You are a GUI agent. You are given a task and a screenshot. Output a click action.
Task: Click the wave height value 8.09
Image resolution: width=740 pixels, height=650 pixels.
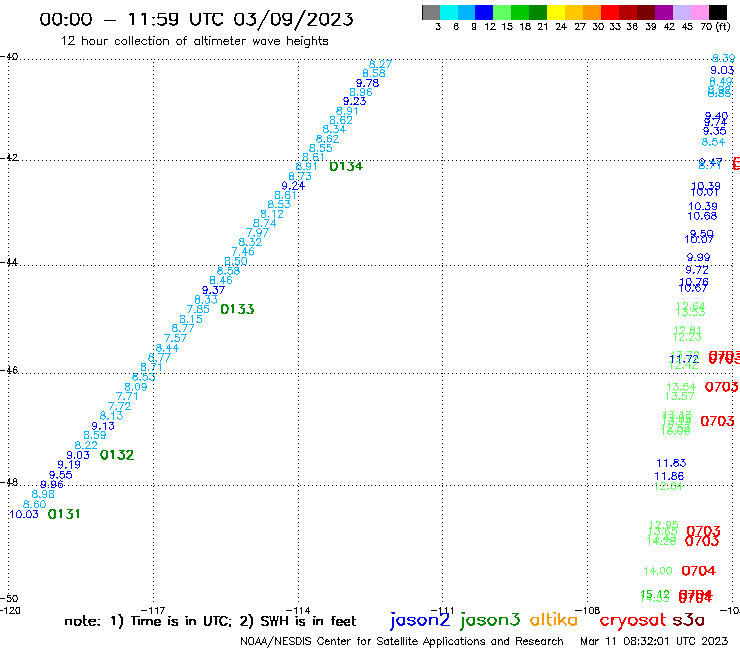(136, 387)
